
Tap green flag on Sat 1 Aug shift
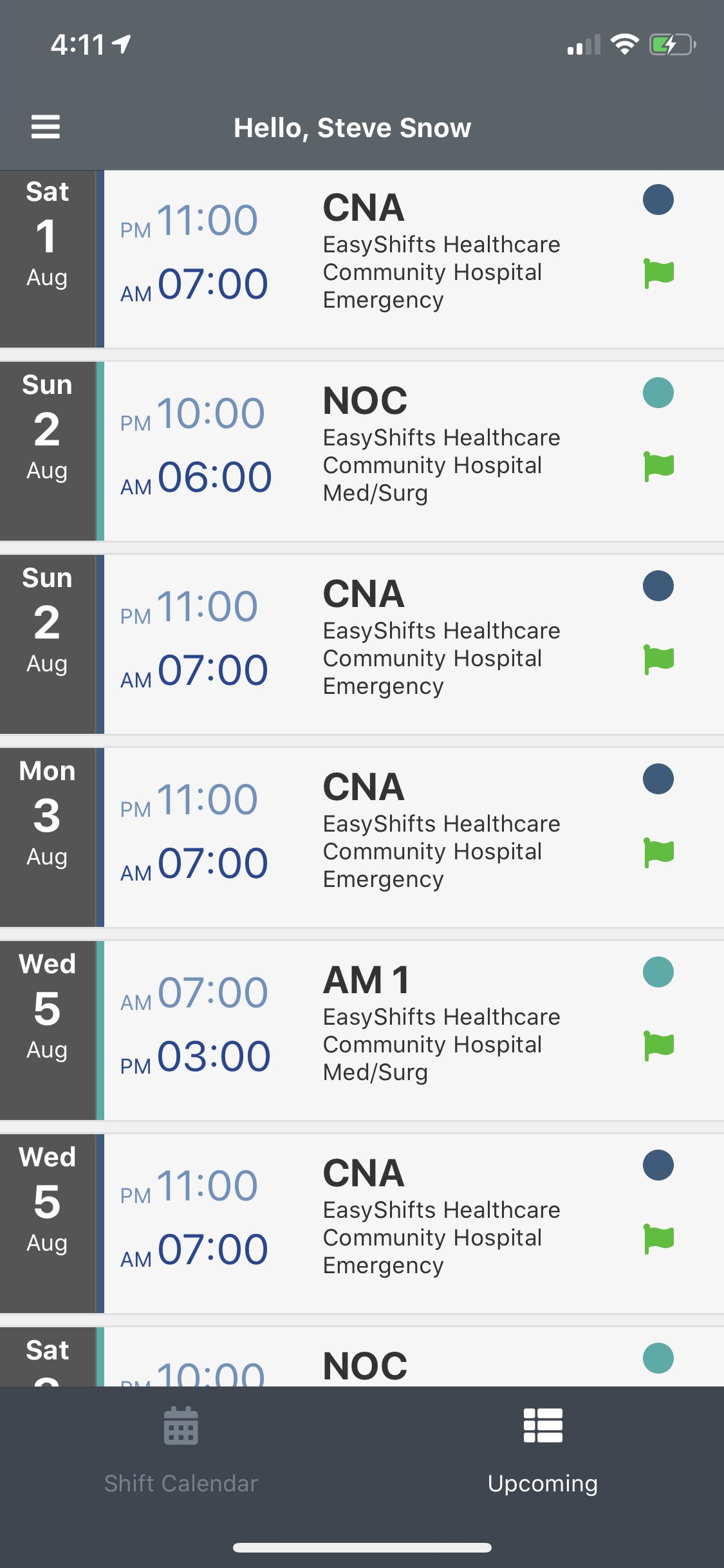click(658, 274)
